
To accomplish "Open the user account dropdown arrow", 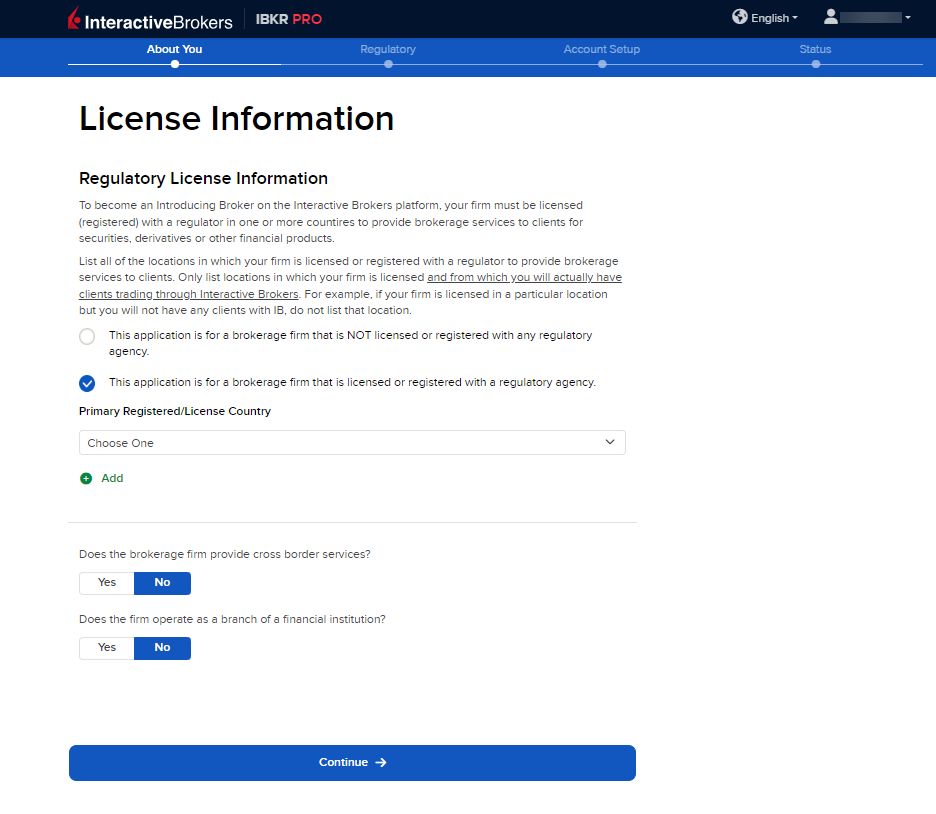I will [907, 18].
